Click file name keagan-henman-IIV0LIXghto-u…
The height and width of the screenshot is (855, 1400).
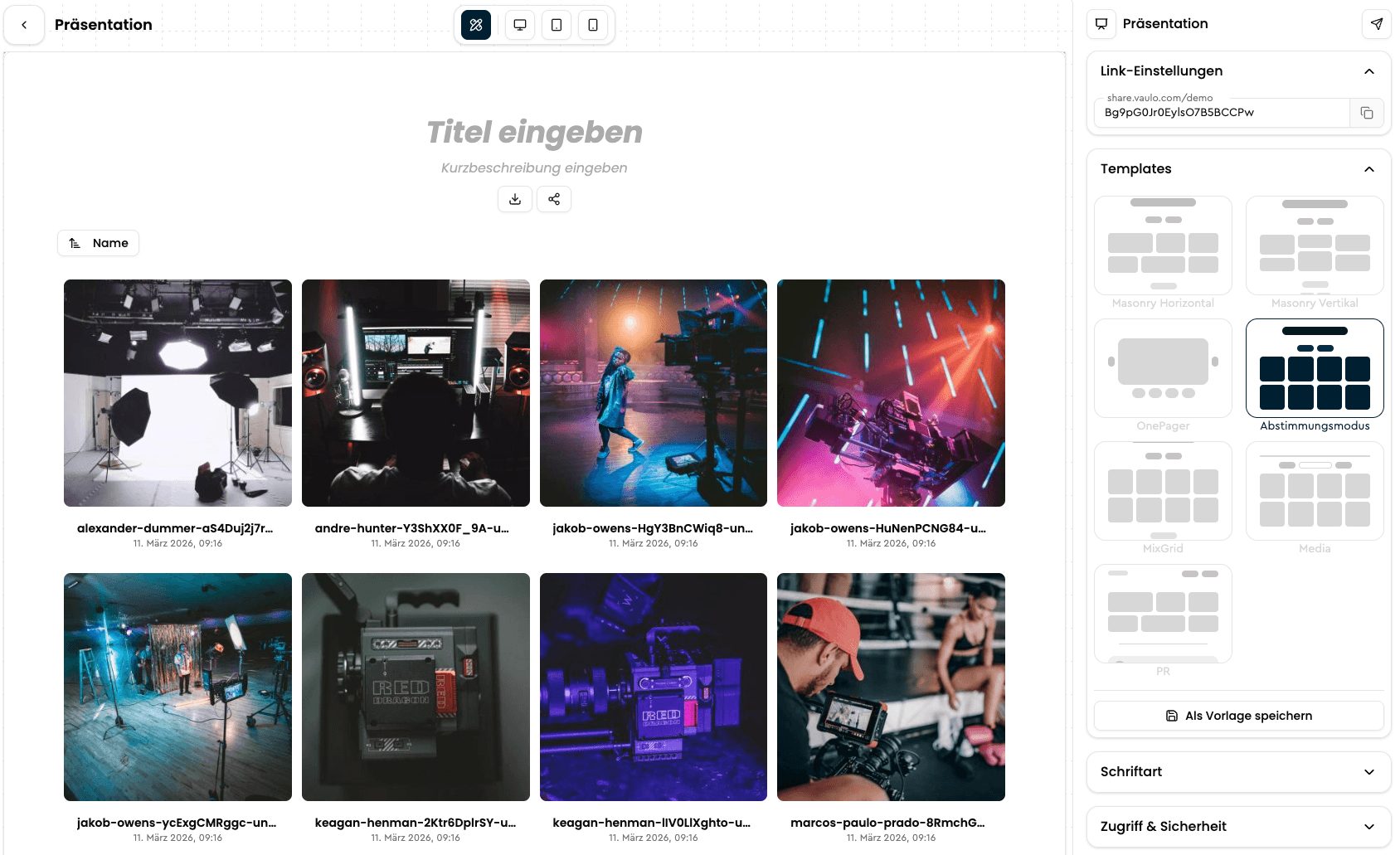652,823
